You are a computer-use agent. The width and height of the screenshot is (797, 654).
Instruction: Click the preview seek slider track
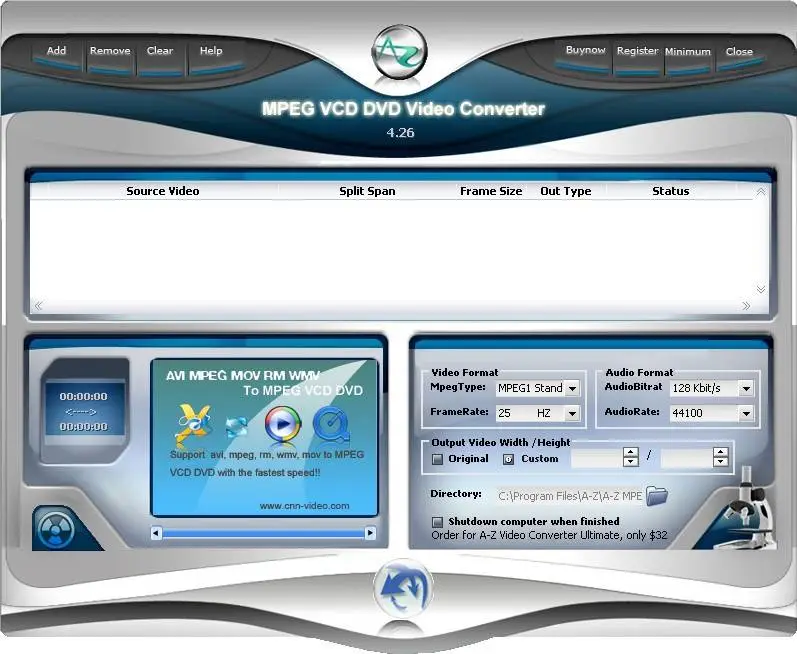263,533
